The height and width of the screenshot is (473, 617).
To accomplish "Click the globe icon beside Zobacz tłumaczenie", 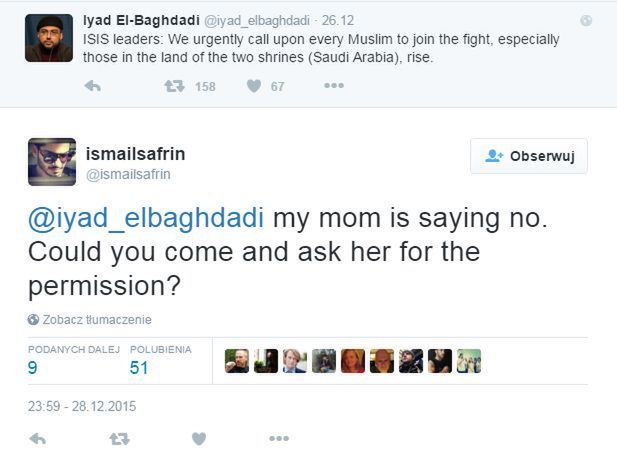I will [34, 320].
